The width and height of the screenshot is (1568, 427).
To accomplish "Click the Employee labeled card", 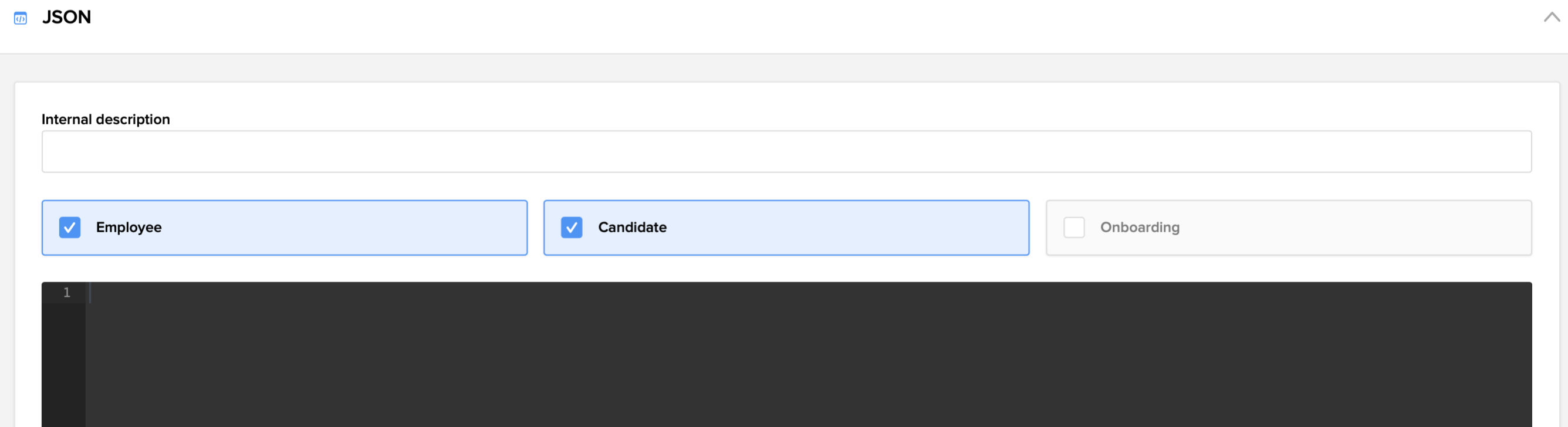I will point(283,228).
